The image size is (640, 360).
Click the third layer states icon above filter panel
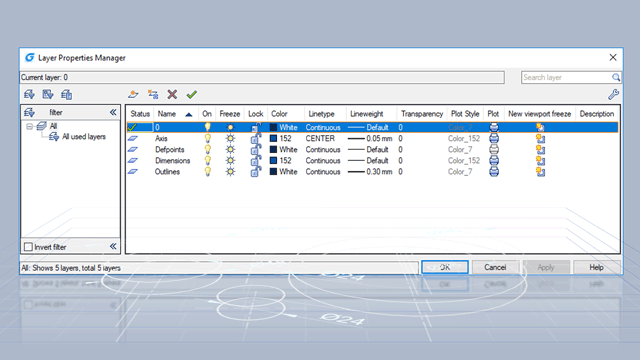67,95
